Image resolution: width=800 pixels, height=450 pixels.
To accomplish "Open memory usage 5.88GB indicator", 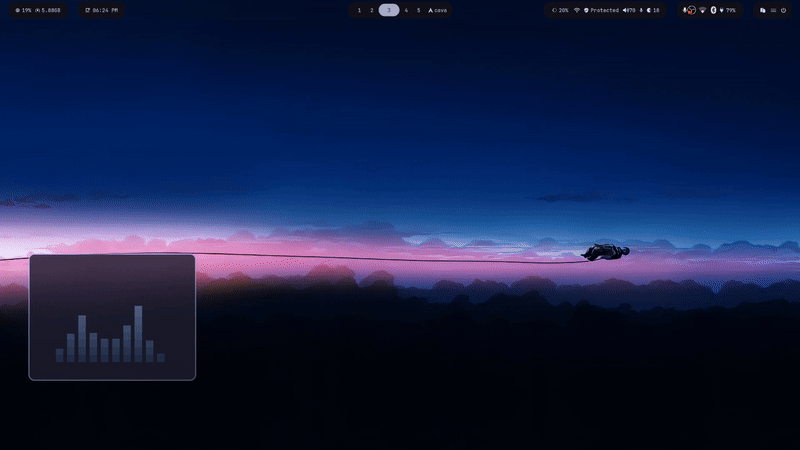I will [47, 10].
